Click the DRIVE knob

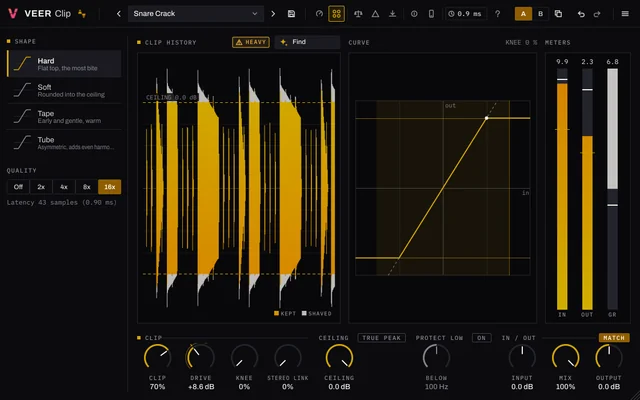click(201, 358)
